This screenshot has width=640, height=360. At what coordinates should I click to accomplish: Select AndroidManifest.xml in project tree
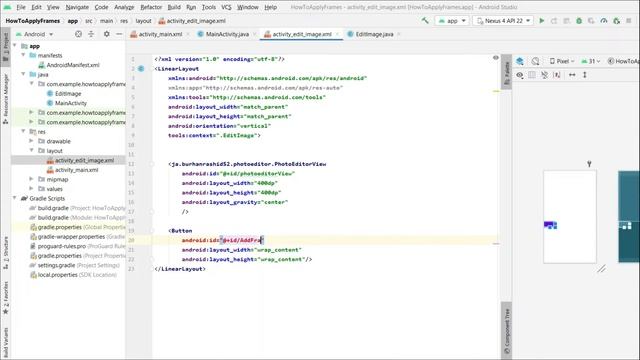(x=73, y=65)
